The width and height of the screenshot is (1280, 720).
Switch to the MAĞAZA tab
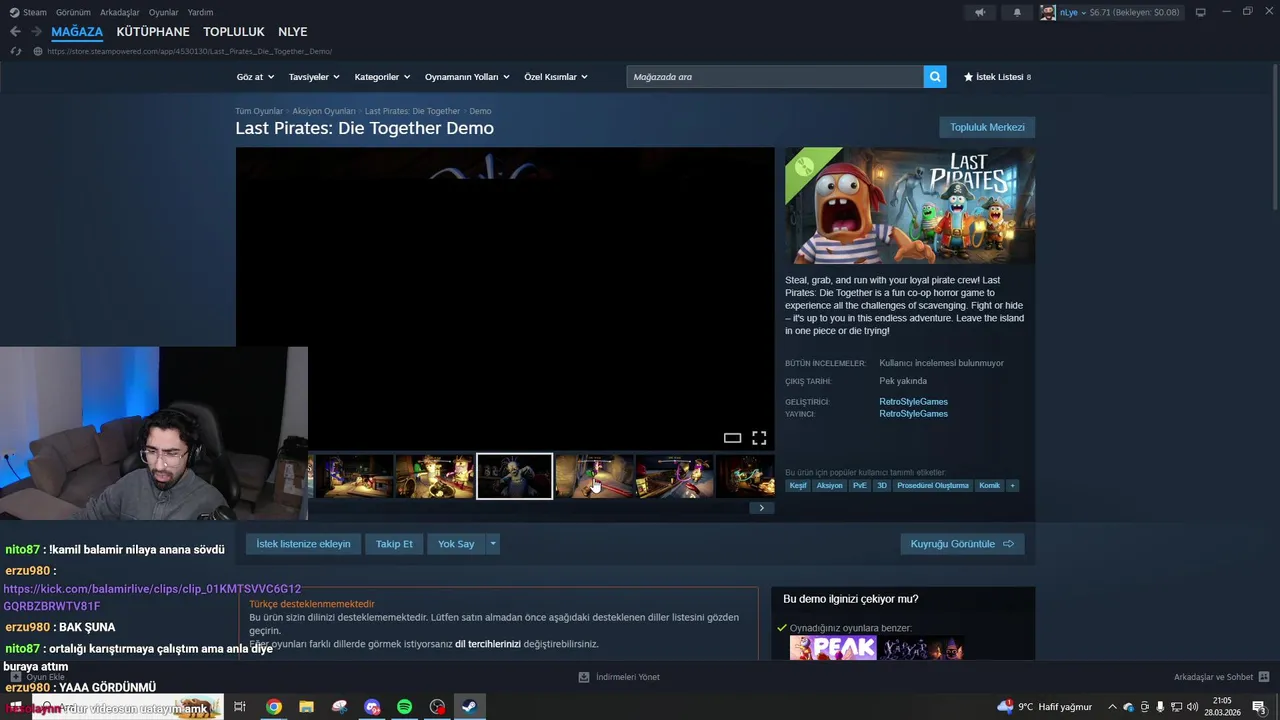pyautogui.click(x=77, y=32)
